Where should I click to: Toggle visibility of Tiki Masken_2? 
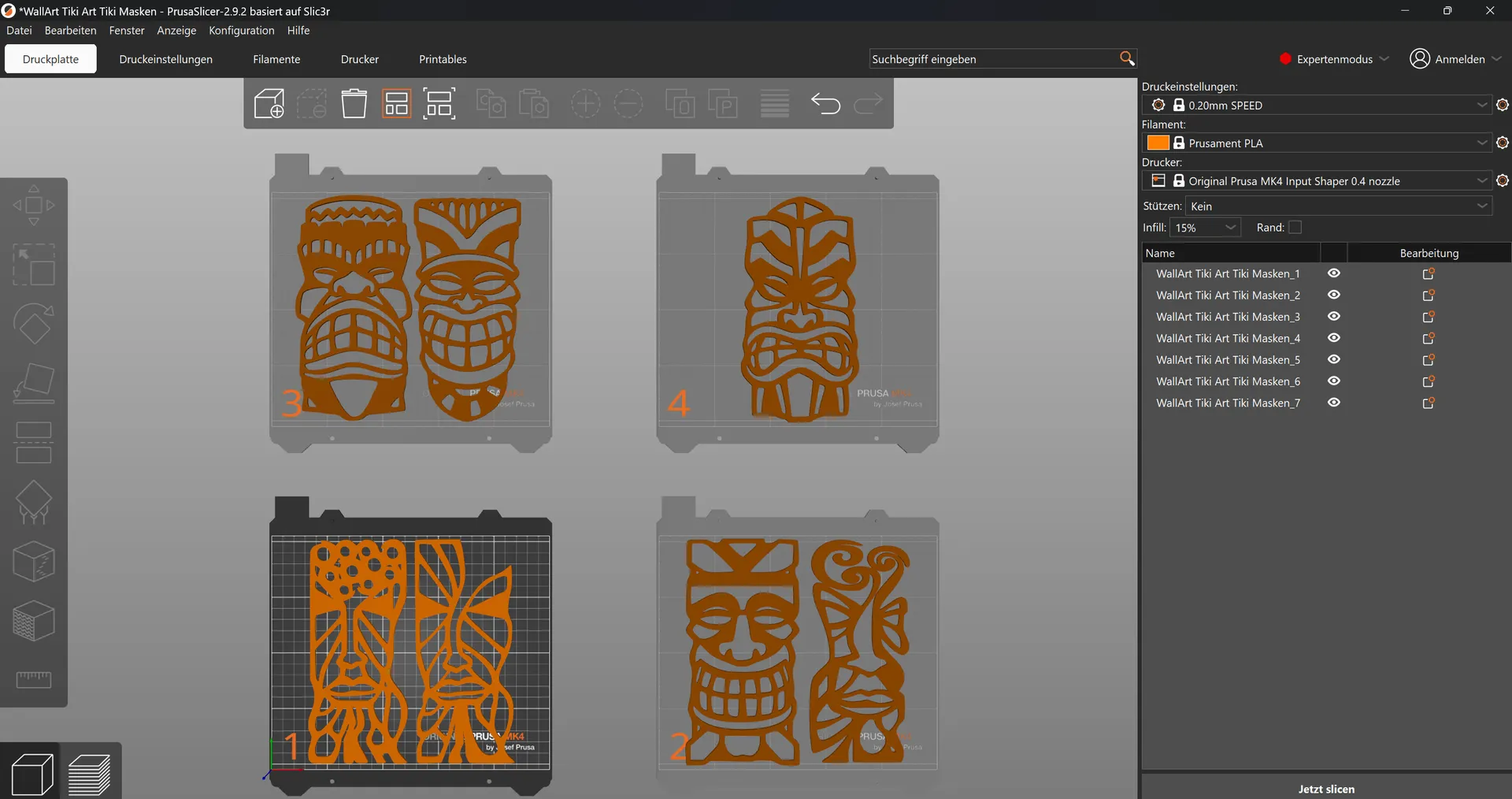pos(1334,295)
